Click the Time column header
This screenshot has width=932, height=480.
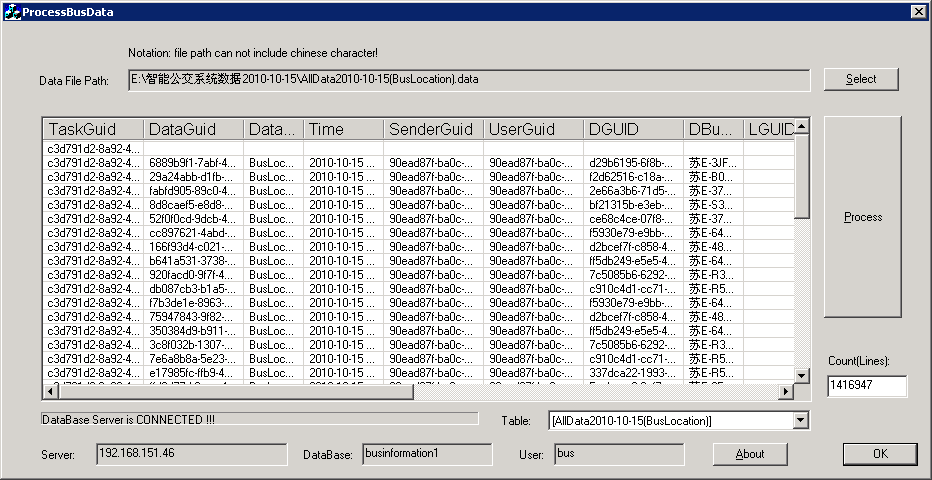coord(343,130)
